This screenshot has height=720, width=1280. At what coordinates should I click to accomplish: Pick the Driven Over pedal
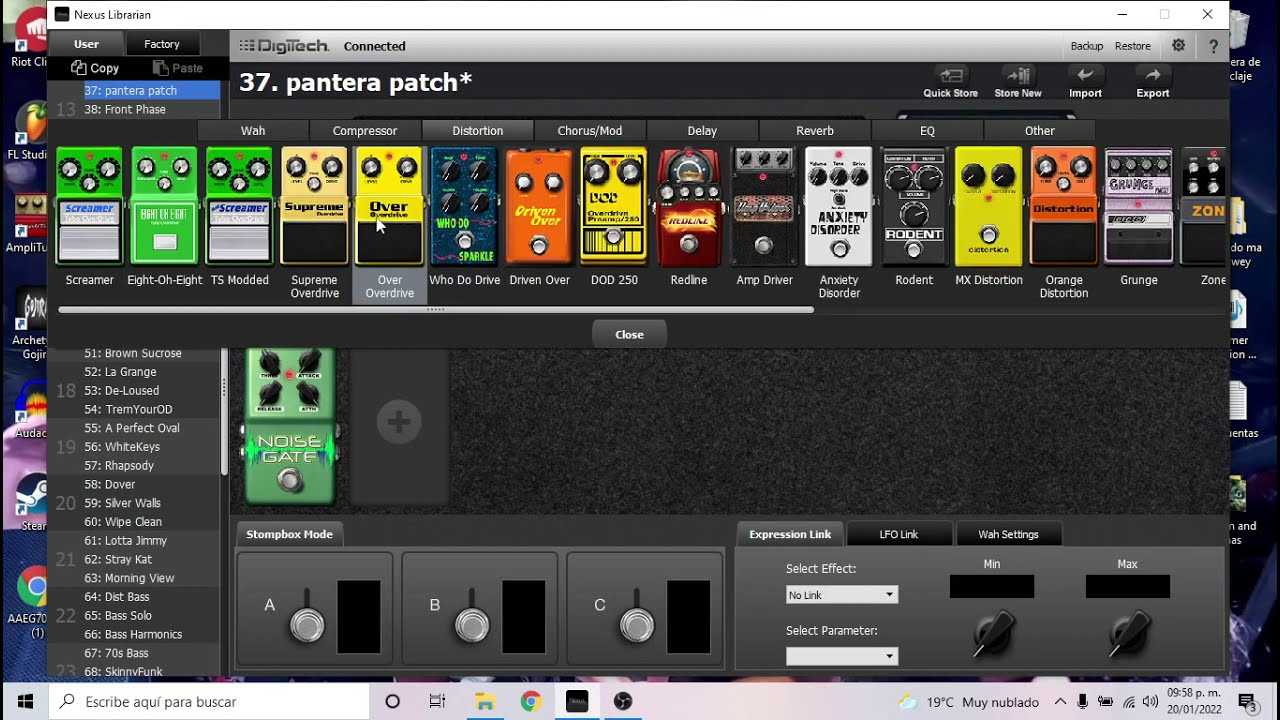pos(539,206)
